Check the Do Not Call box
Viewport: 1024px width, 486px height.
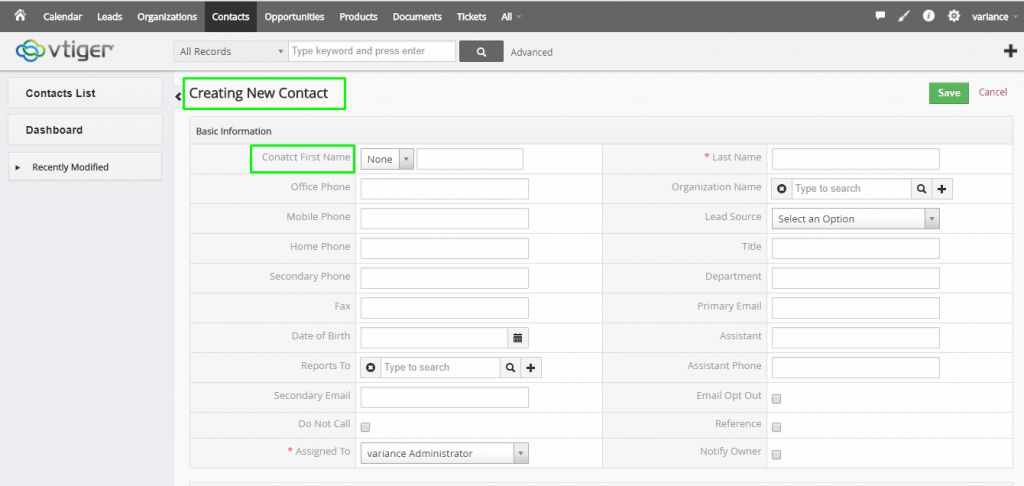pyautogui.click(x=366, y=427)
